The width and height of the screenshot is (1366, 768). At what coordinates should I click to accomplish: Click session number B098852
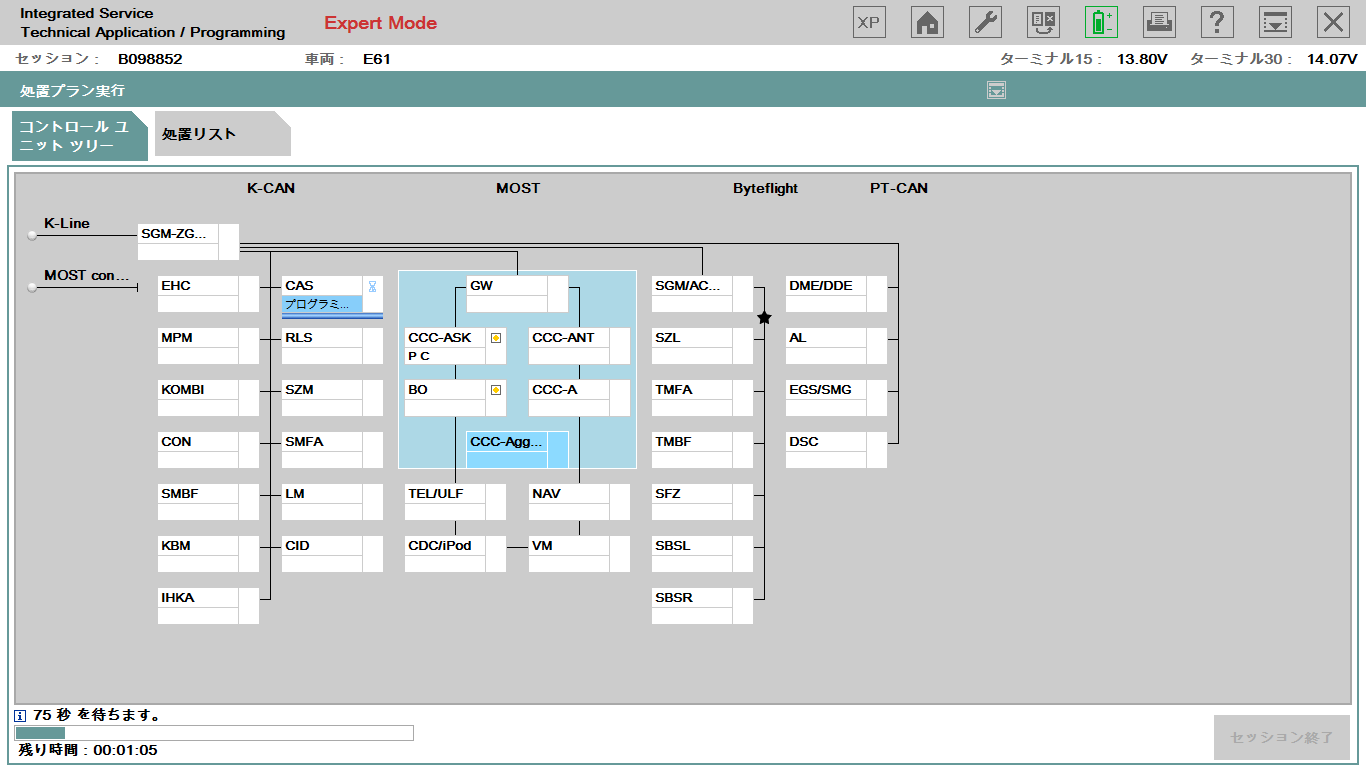[x=150, y=59]
